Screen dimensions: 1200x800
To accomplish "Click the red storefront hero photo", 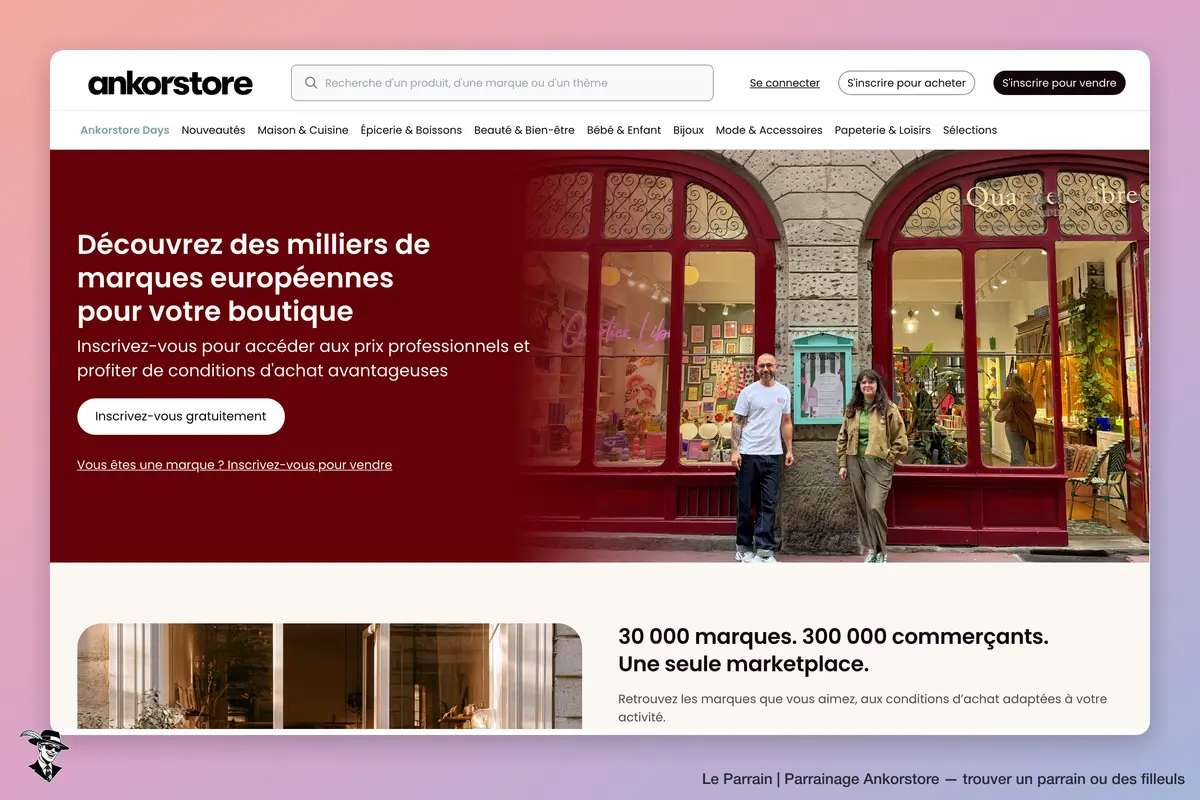I will pyautogui.click(x=835, y=356).
